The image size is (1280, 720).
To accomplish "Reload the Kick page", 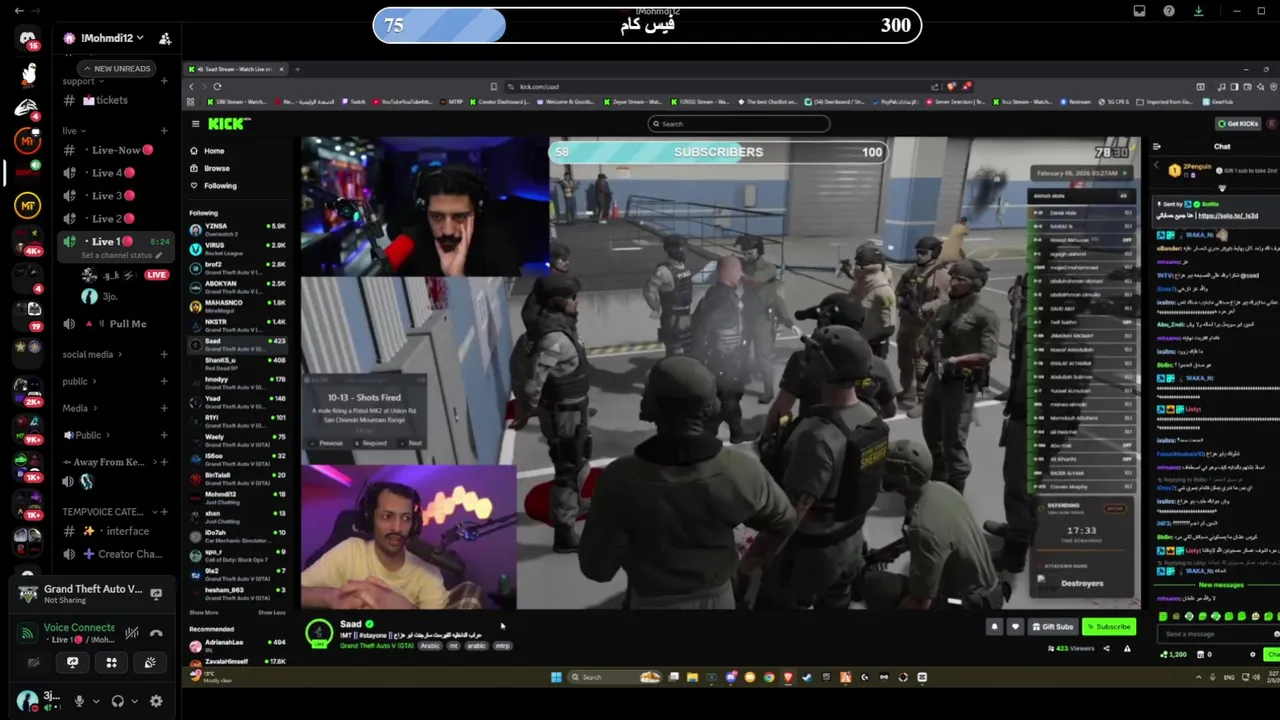I will tap(217, 86).
